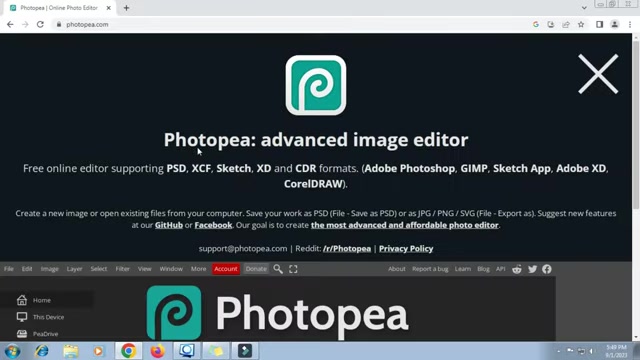Open the Select menu

point(99,269)
